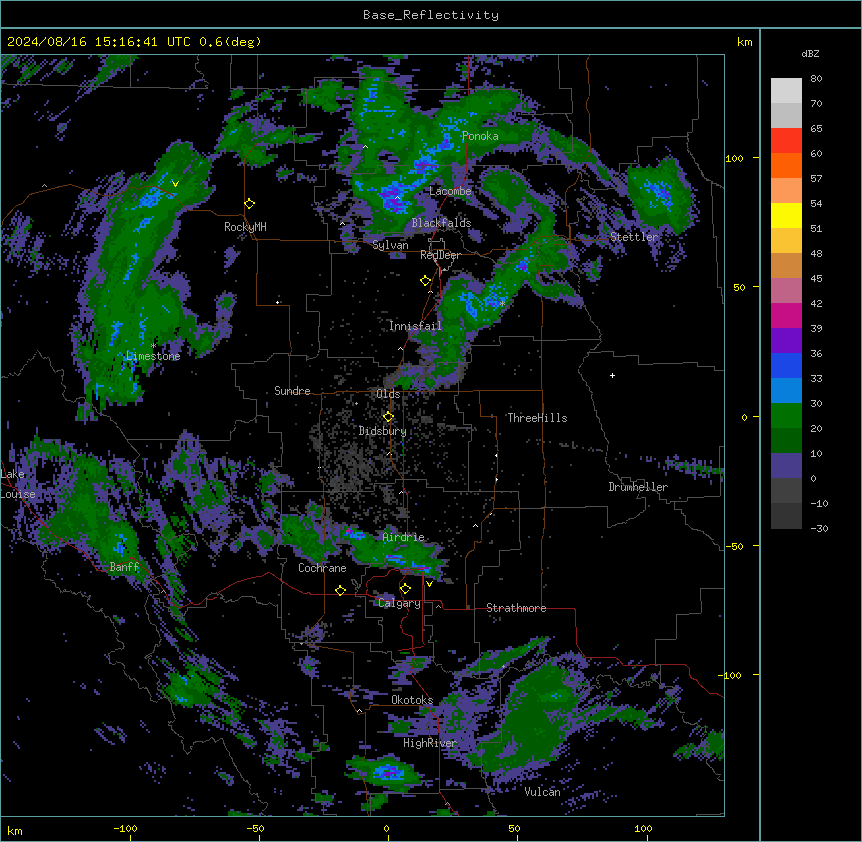This screenshot has width=862, height=842.
Task: Click the -30 value on dBZ scale
Action: tap(819, 529)
